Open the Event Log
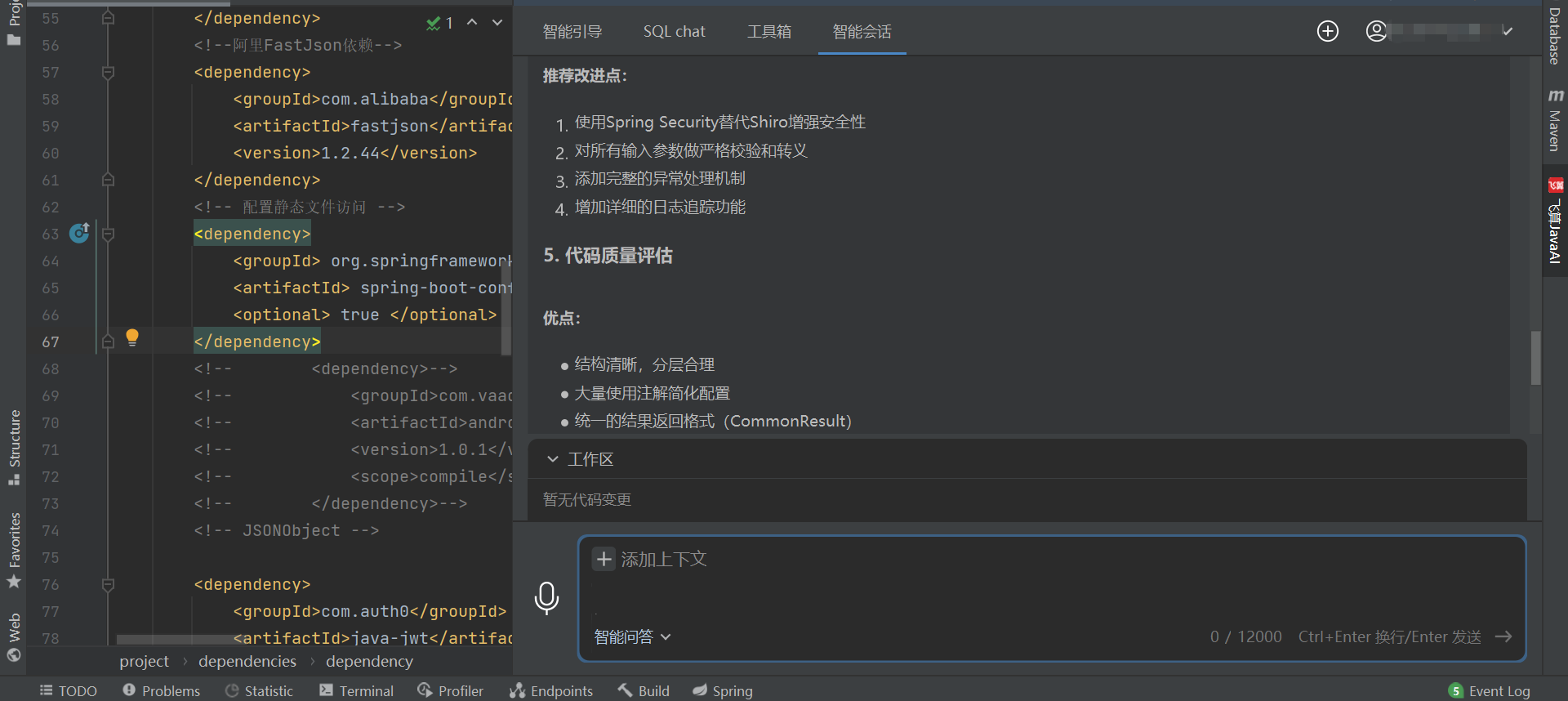The height and width of the screenshot is (701, 1568). pyautogui.click(x=1490, y=690)
